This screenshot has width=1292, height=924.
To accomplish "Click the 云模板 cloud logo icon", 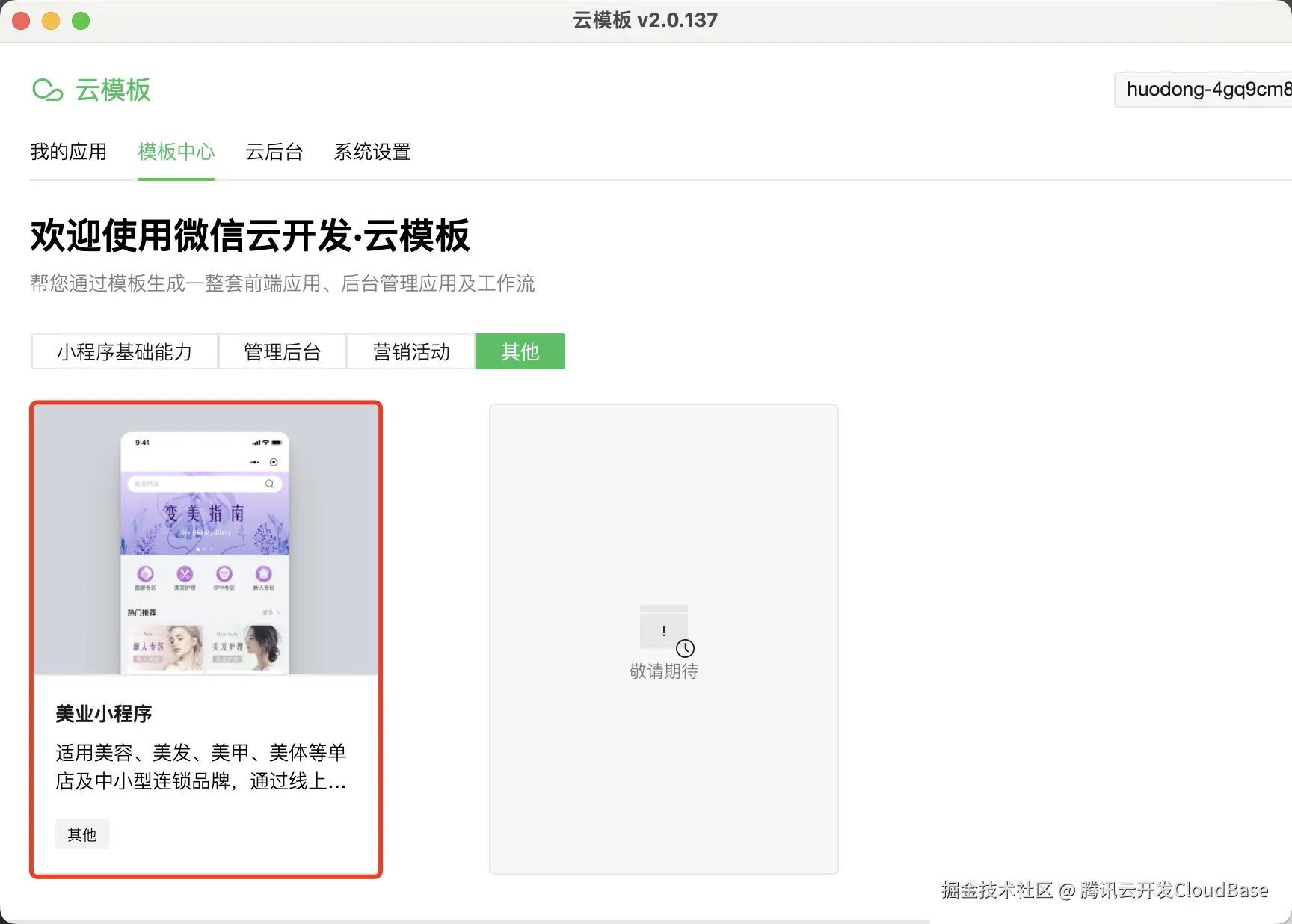I will coord(47,90).
